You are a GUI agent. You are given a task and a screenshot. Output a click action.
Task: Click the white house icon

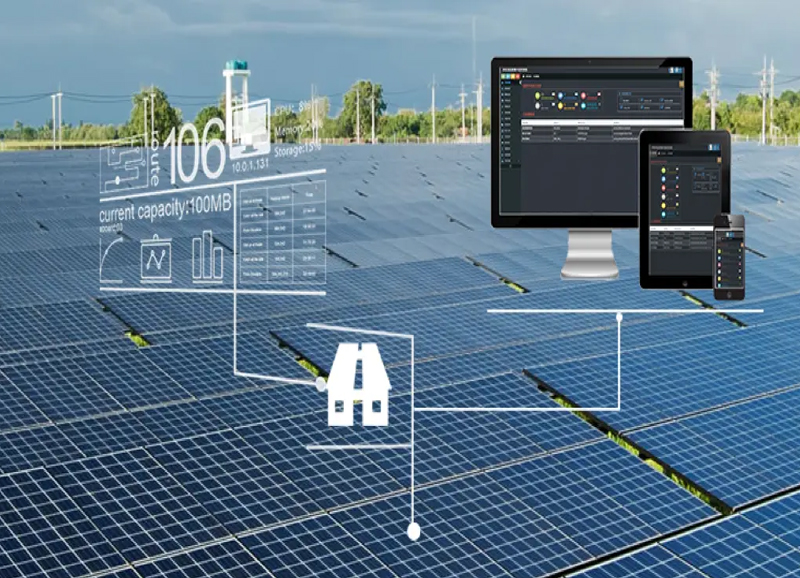(358, 388)
